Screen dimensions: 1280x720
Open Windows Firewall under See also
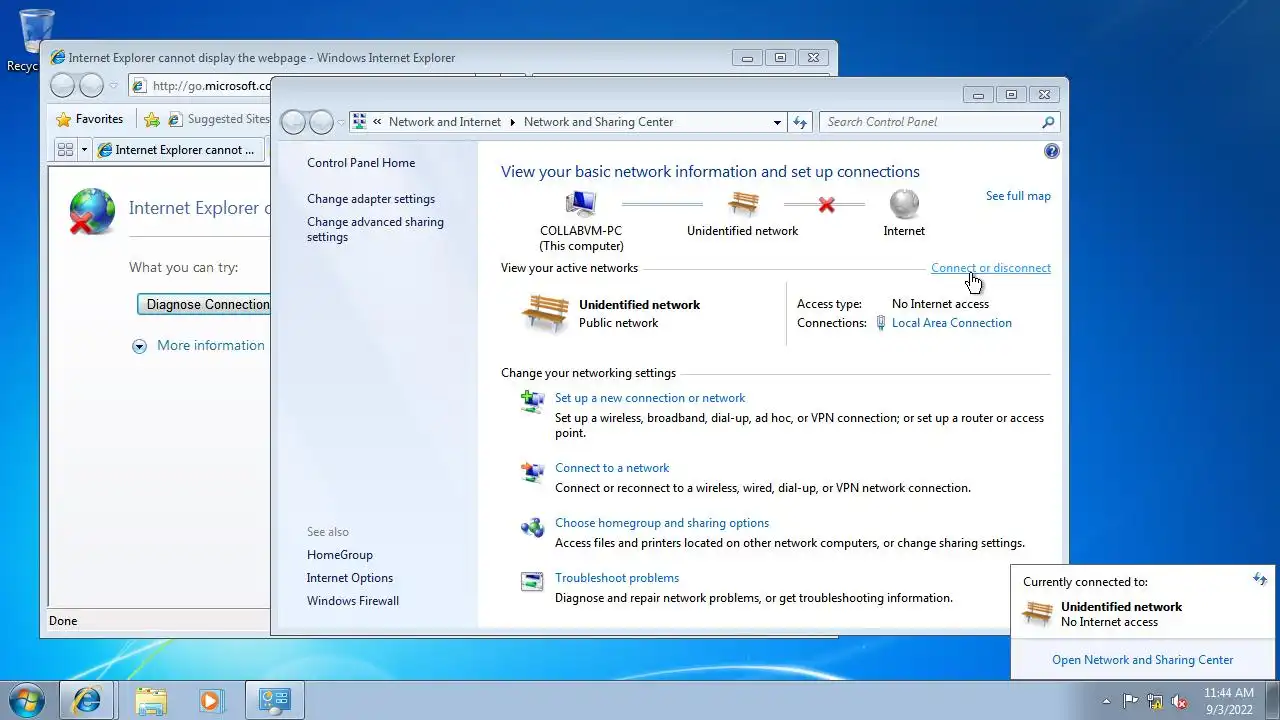click(x=353, y=601)
